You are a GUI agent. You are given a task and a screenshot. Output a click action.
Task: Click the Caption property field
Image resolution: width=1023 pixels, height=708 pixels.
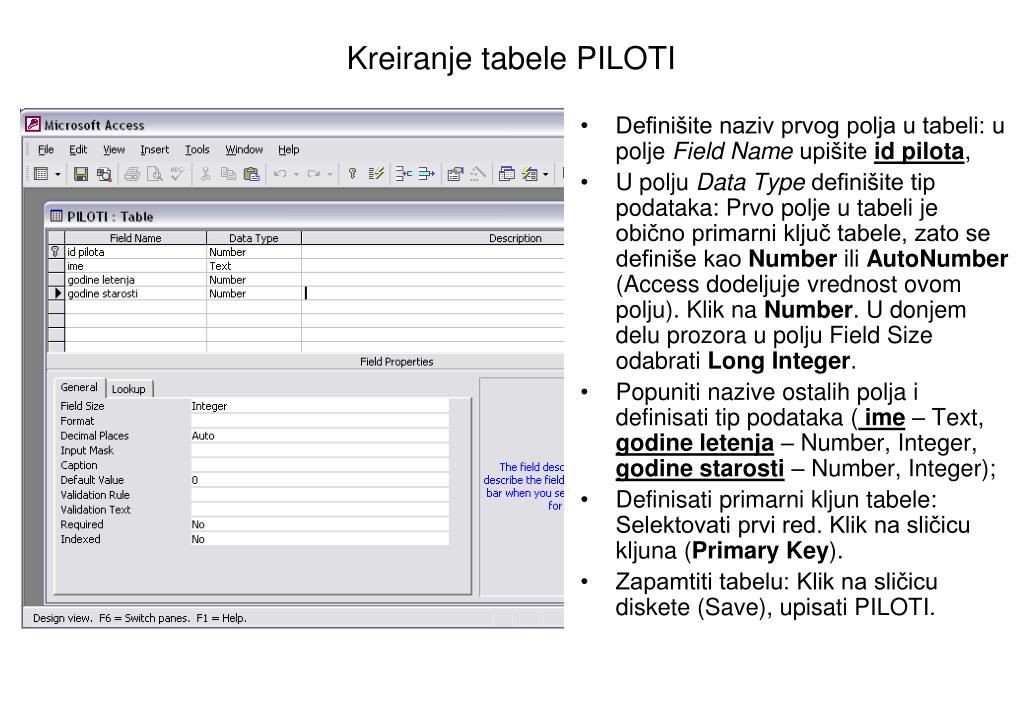(320, 465)
